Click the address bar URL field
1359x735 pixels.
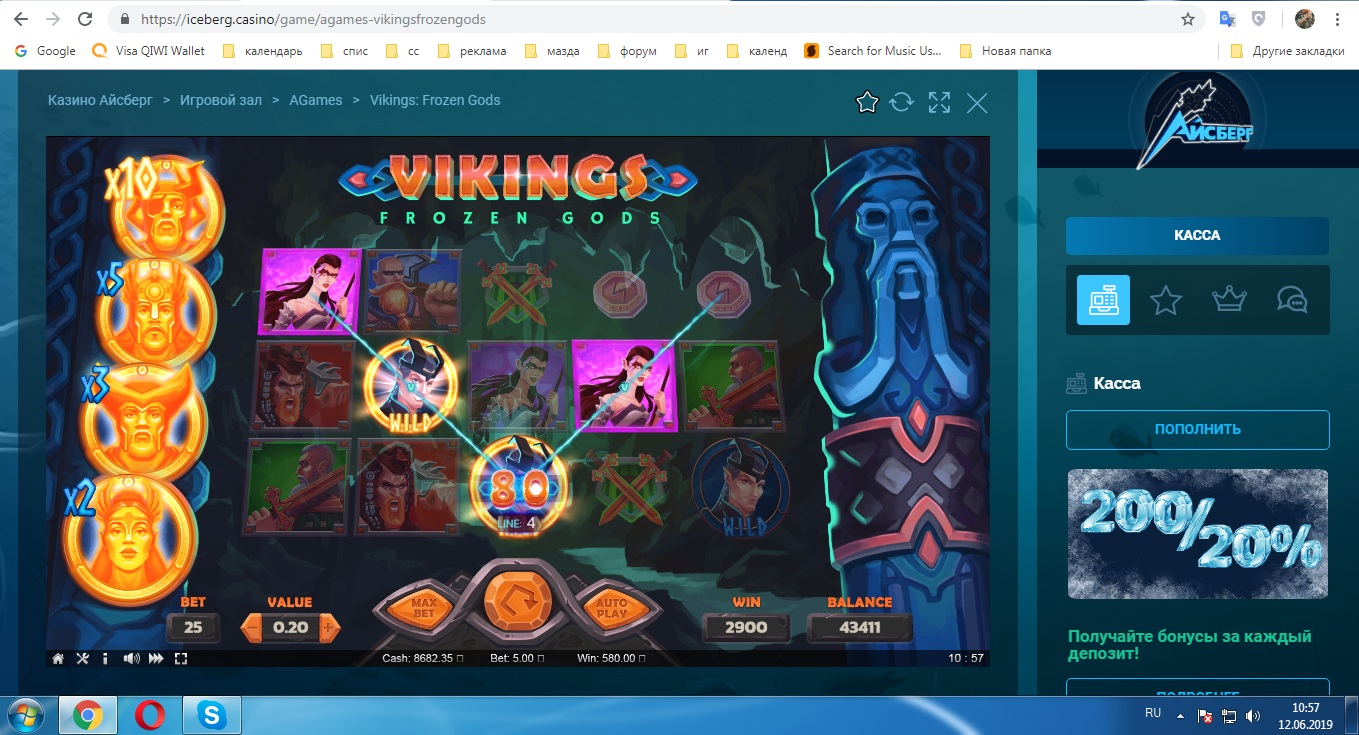click(640, 19)
